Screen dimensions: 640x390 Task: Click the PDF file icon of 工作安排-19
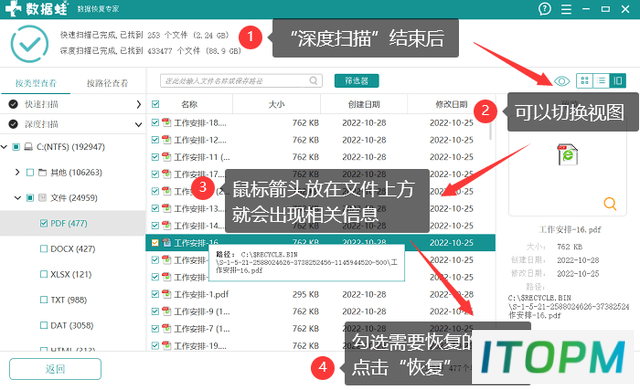167,345
